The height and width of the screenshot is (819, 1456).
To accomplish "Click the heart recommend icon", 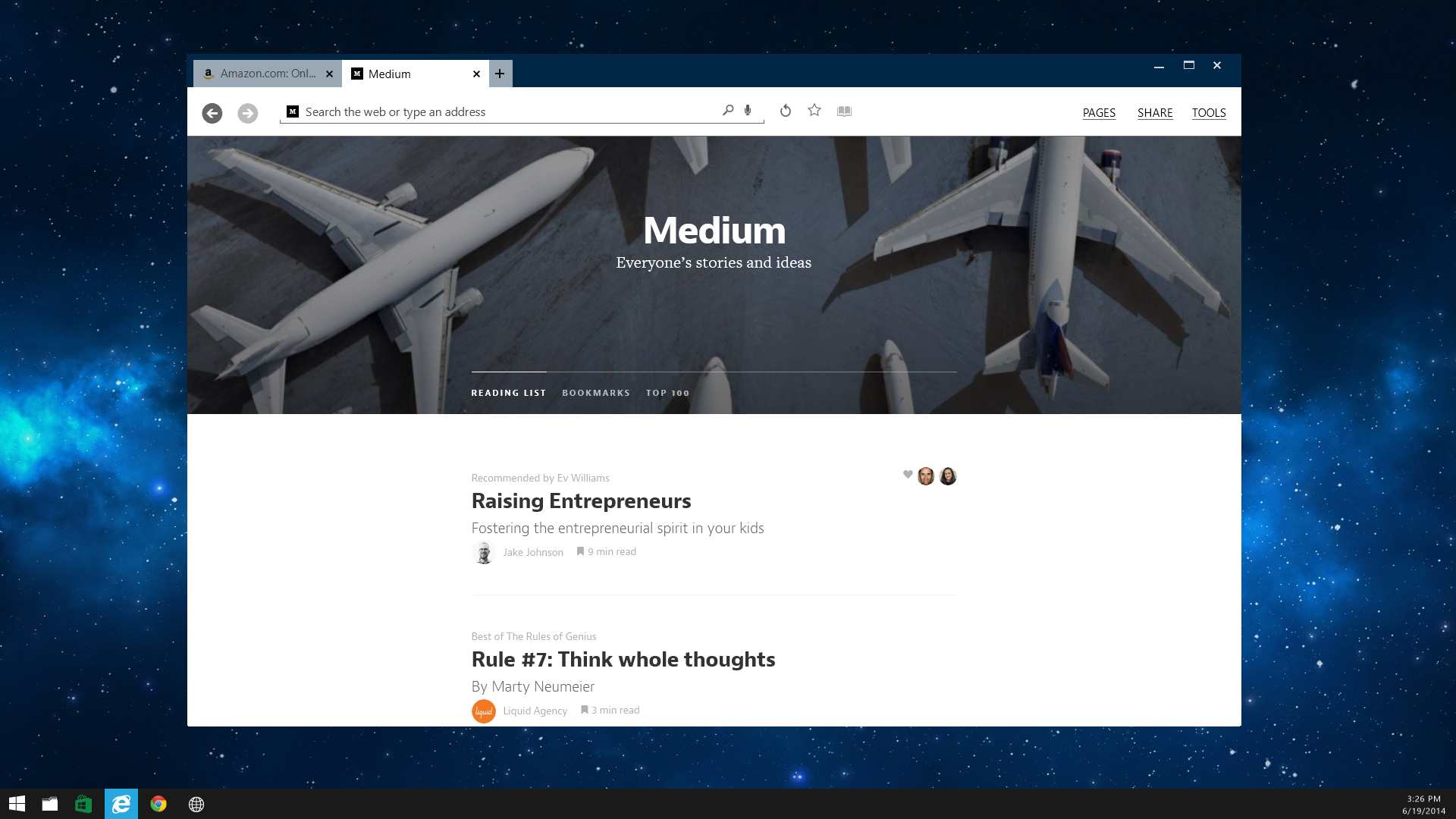I will 908,475.
